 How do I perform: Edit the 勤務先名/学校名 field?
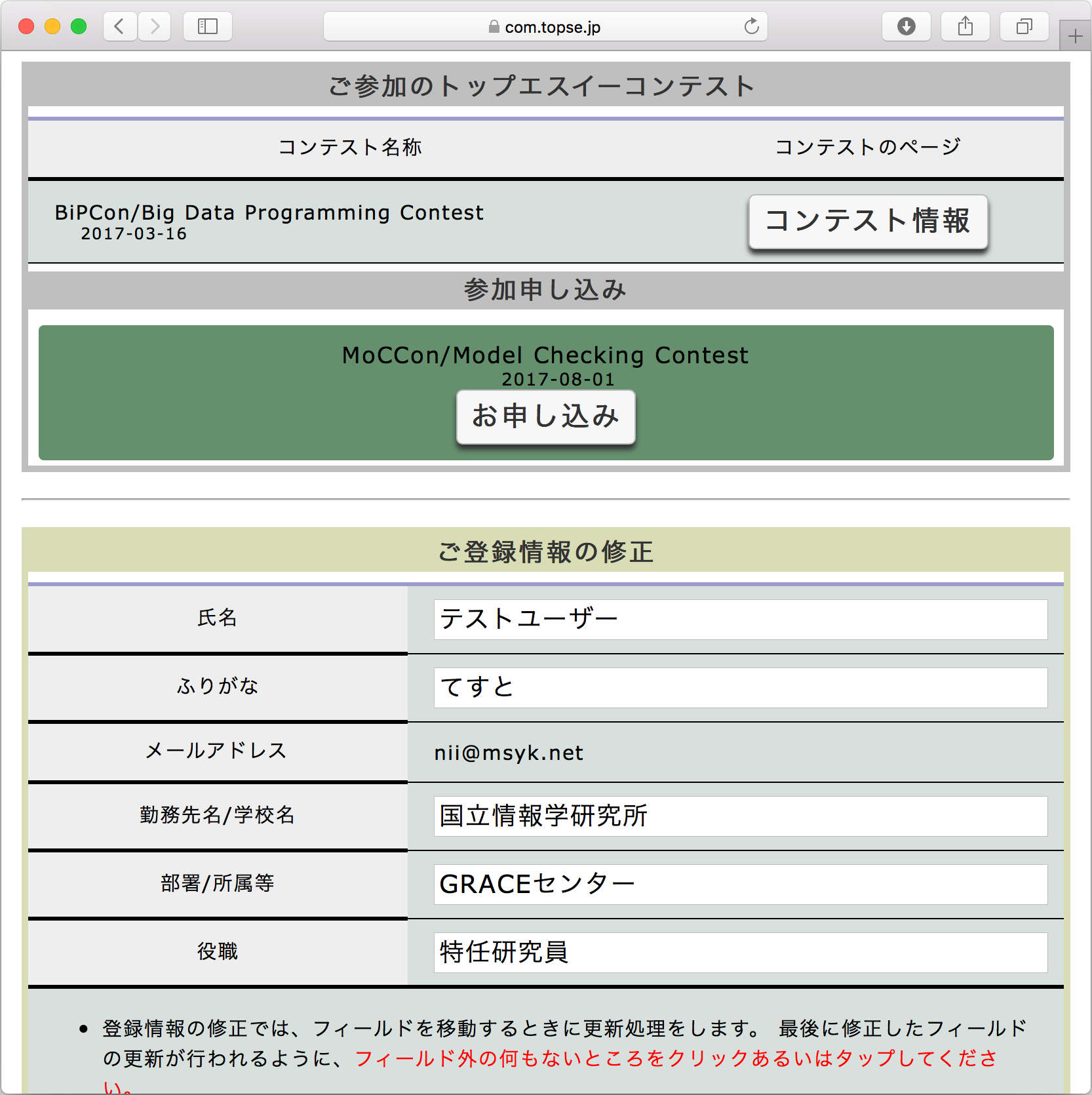pos(740,816)
